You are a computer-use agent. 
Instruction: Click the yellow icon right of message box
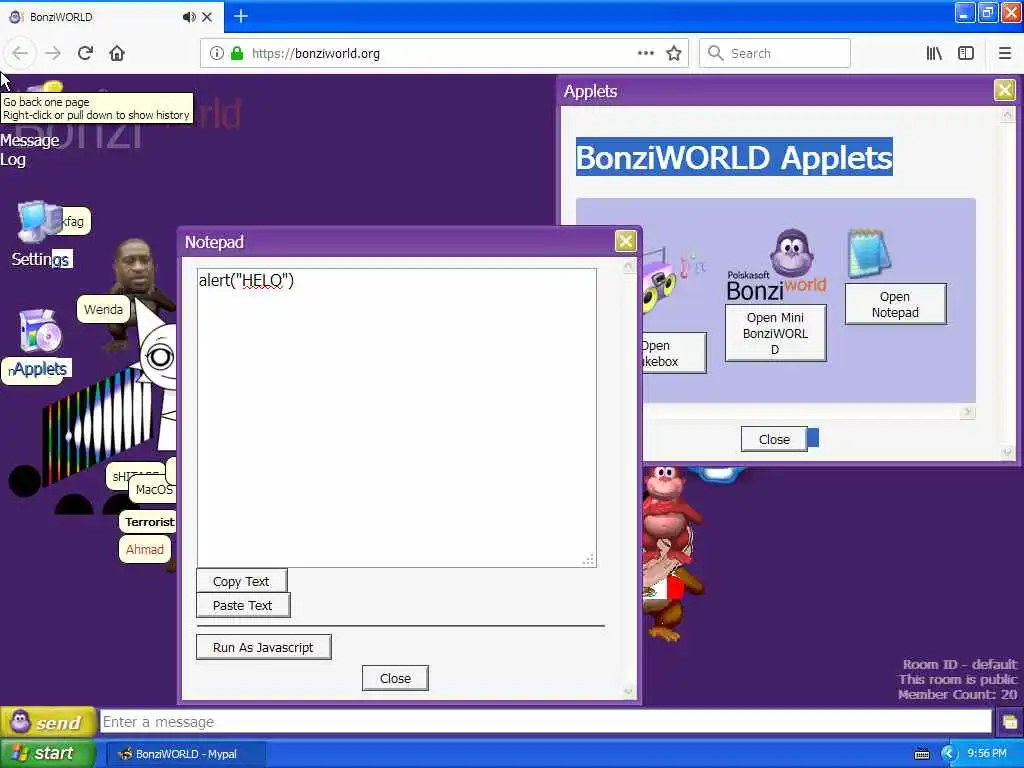pyautogui.click(x=1010, y=722)
